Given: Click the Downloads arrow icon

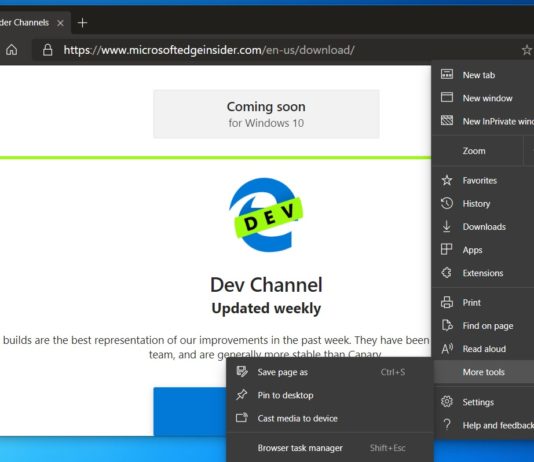Looking at the screenshot, I should (446, 226).
